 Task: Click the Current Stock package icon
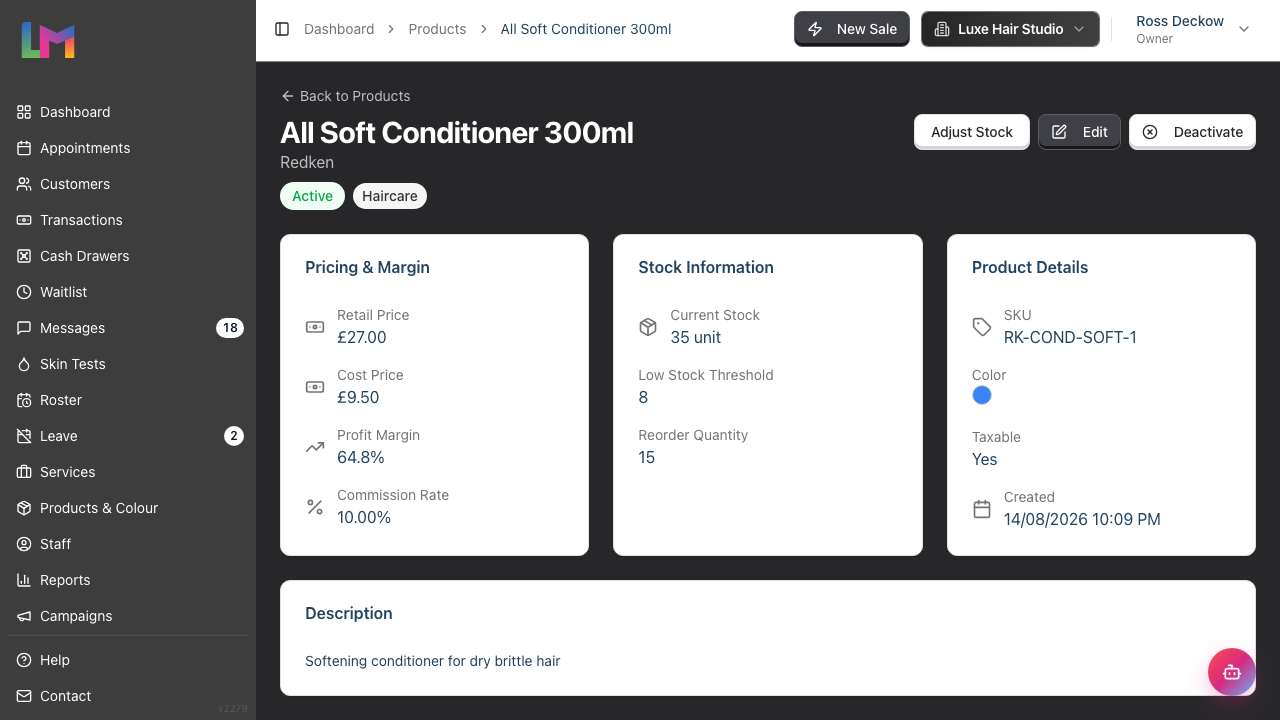pos(648,327)
